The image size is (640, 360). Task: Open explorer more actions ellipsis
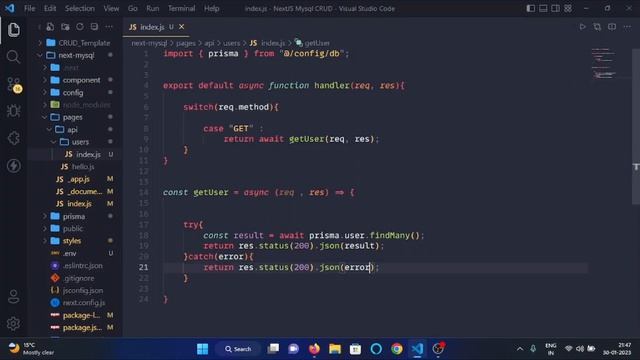[x=109, y=27]
